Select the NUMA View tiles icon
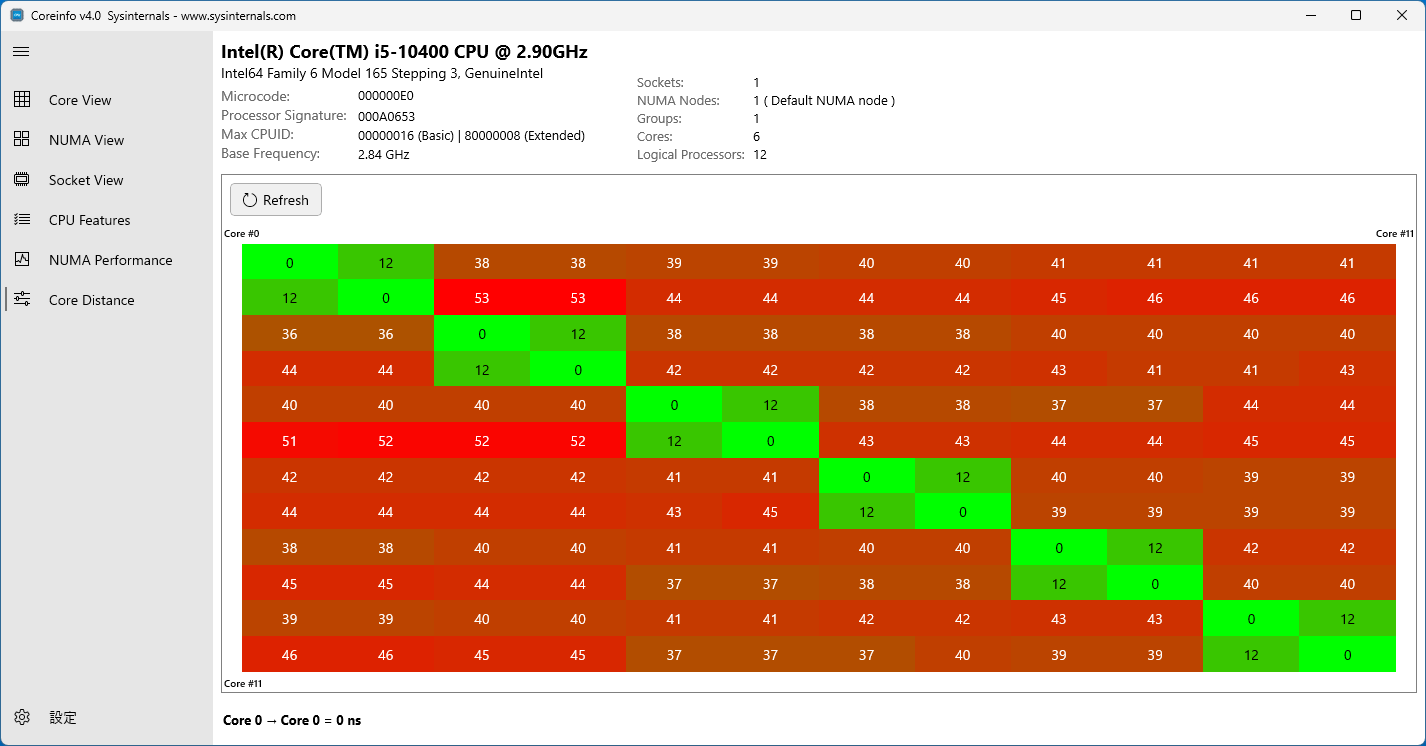The image size is (1426, 746). 21,140
